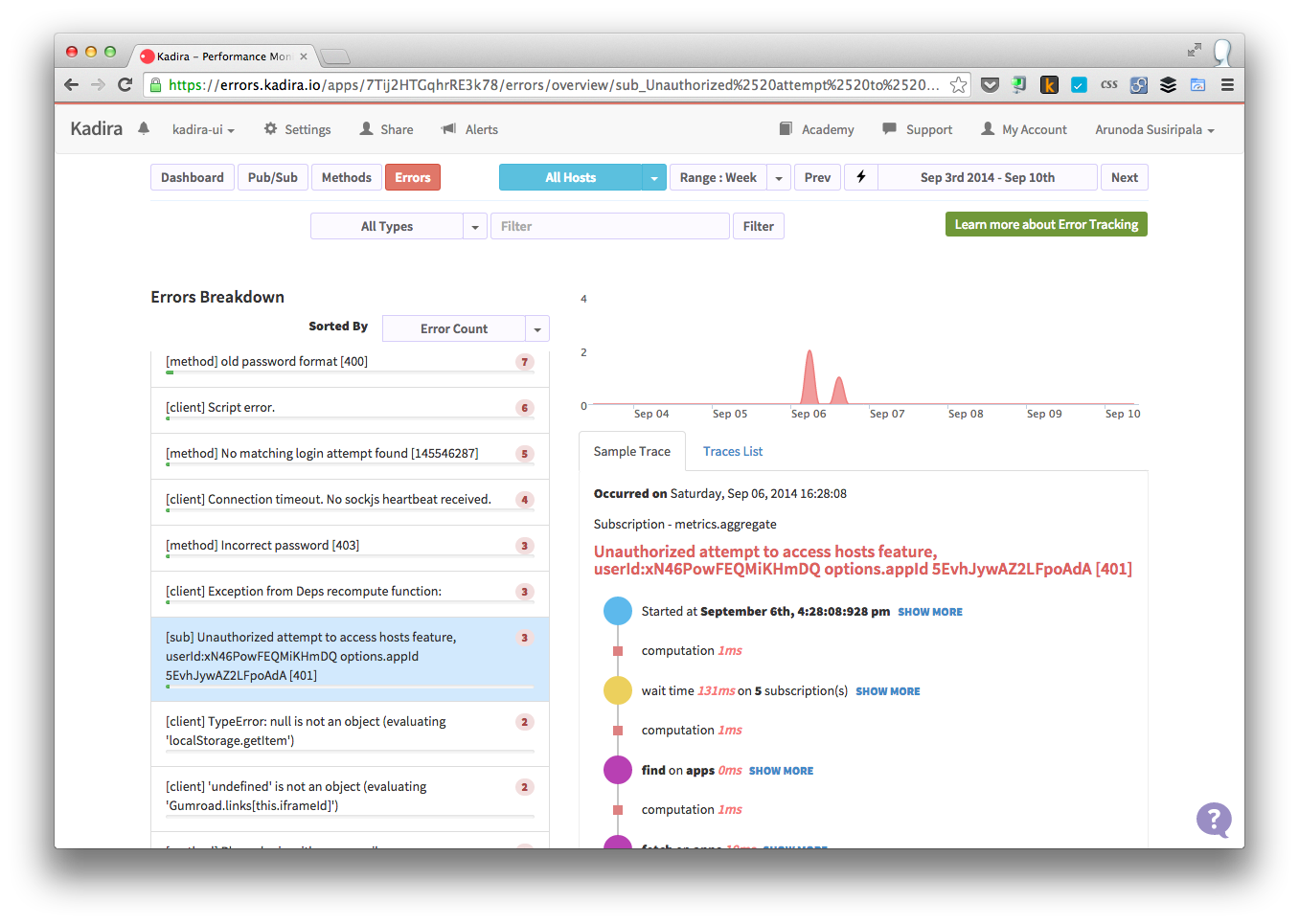
Task: Toggle live mode lightning bolt button
Action: (860, 177)
